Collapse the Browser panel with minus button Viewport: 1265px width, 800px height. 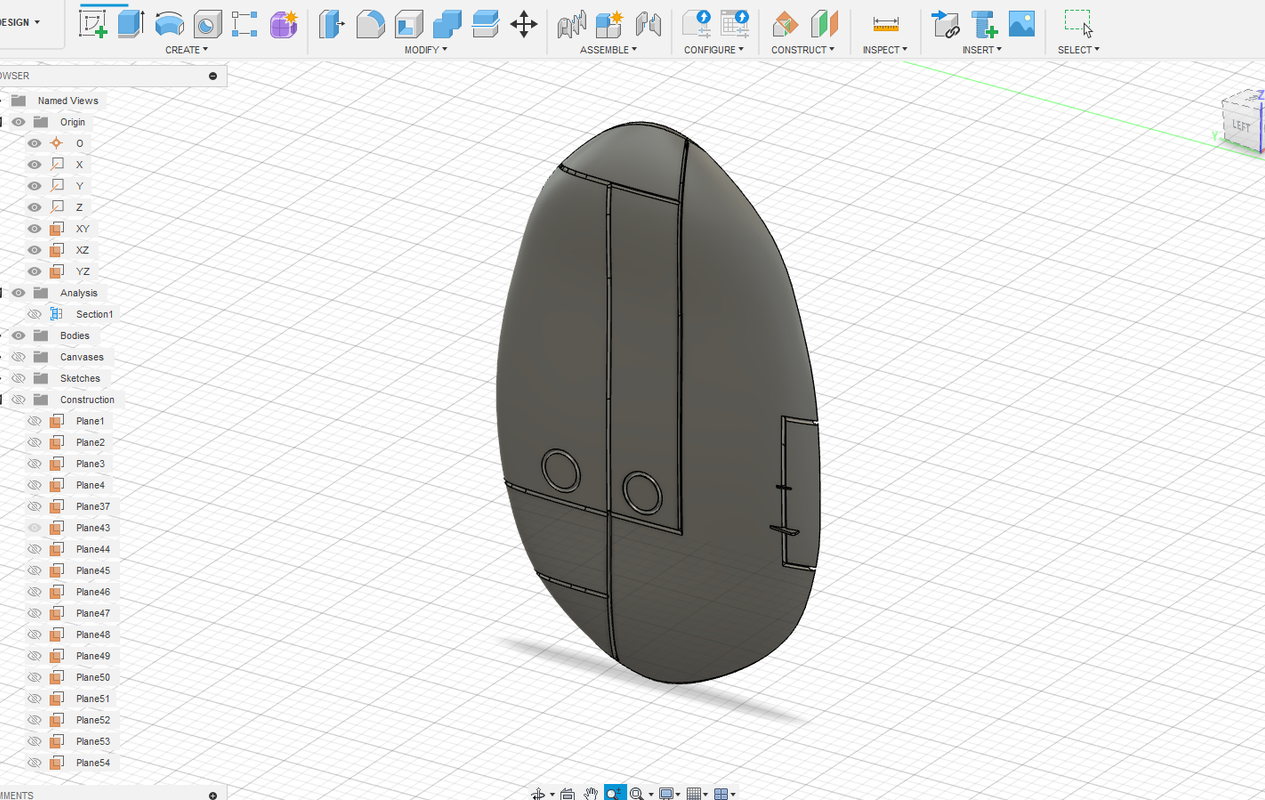point(213,76)
